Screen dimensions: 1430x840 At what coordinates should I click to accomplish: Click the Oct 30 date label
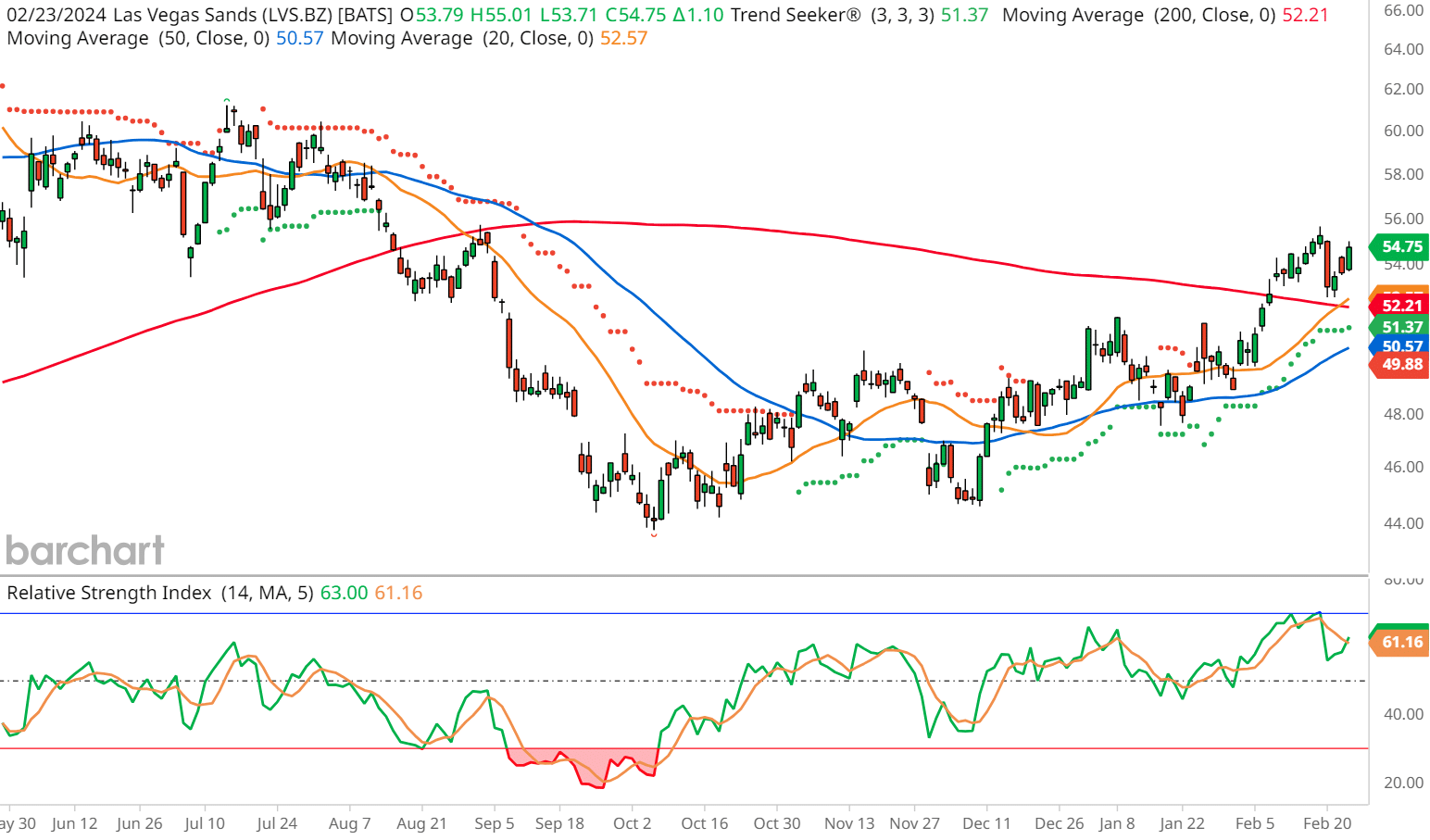[x=777, y=823]
